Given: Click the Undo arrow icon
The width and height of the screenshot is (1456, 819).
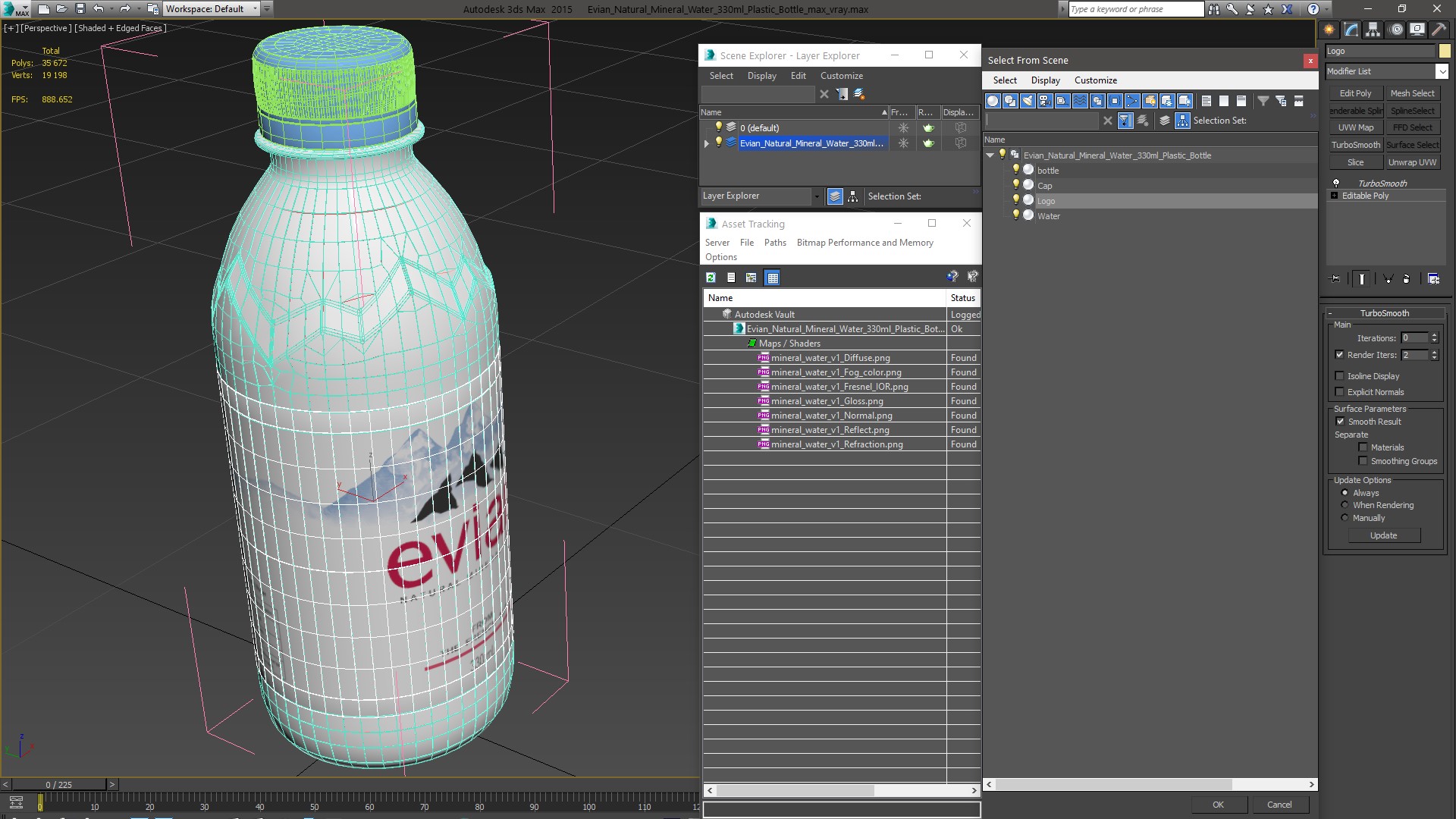Looking at the screenshot, I should [x=99, y=9].
